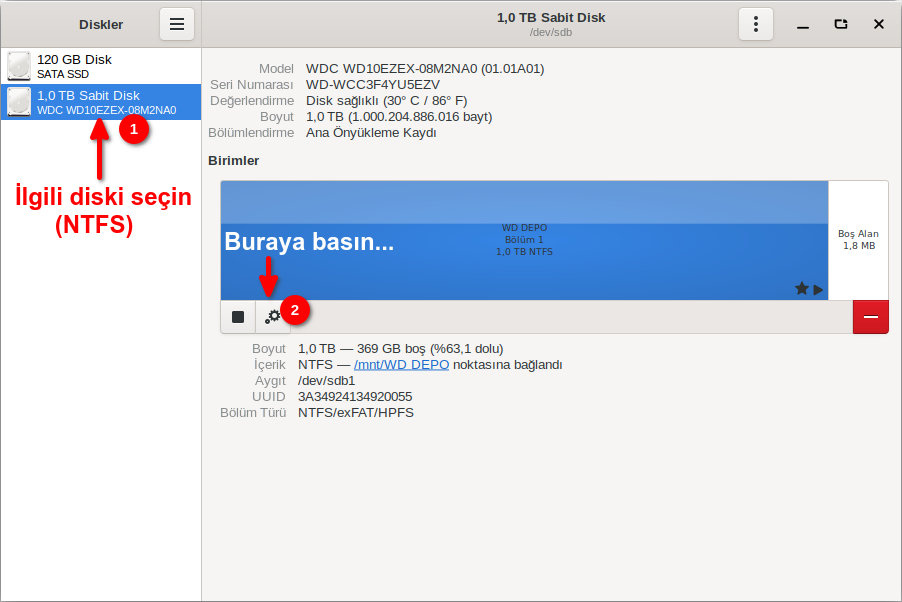Close the Disks window
The width and height of the screenshot is (902, 602).
878,24
